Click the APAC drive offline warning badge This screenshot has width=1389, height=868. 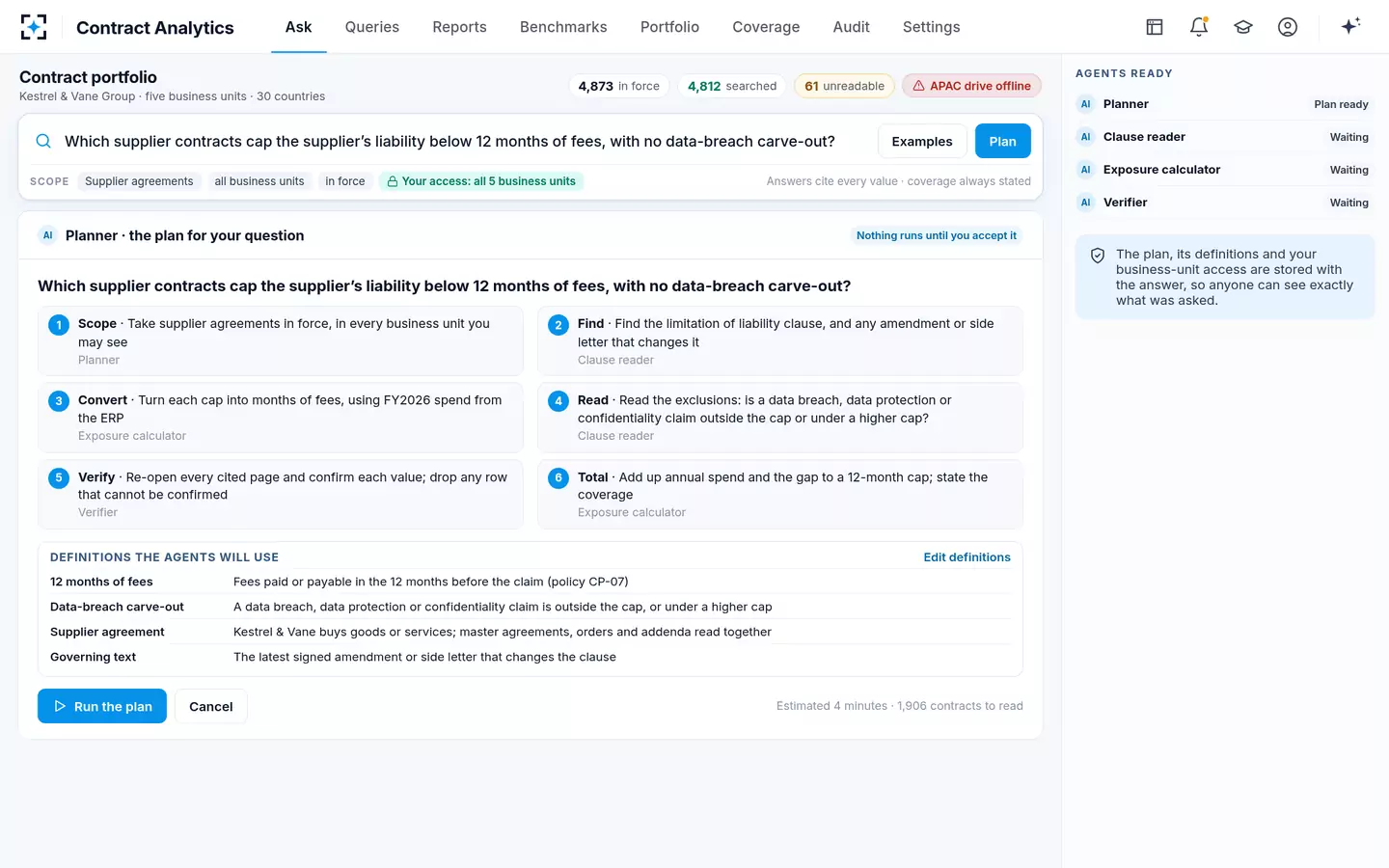pos(971,86)
